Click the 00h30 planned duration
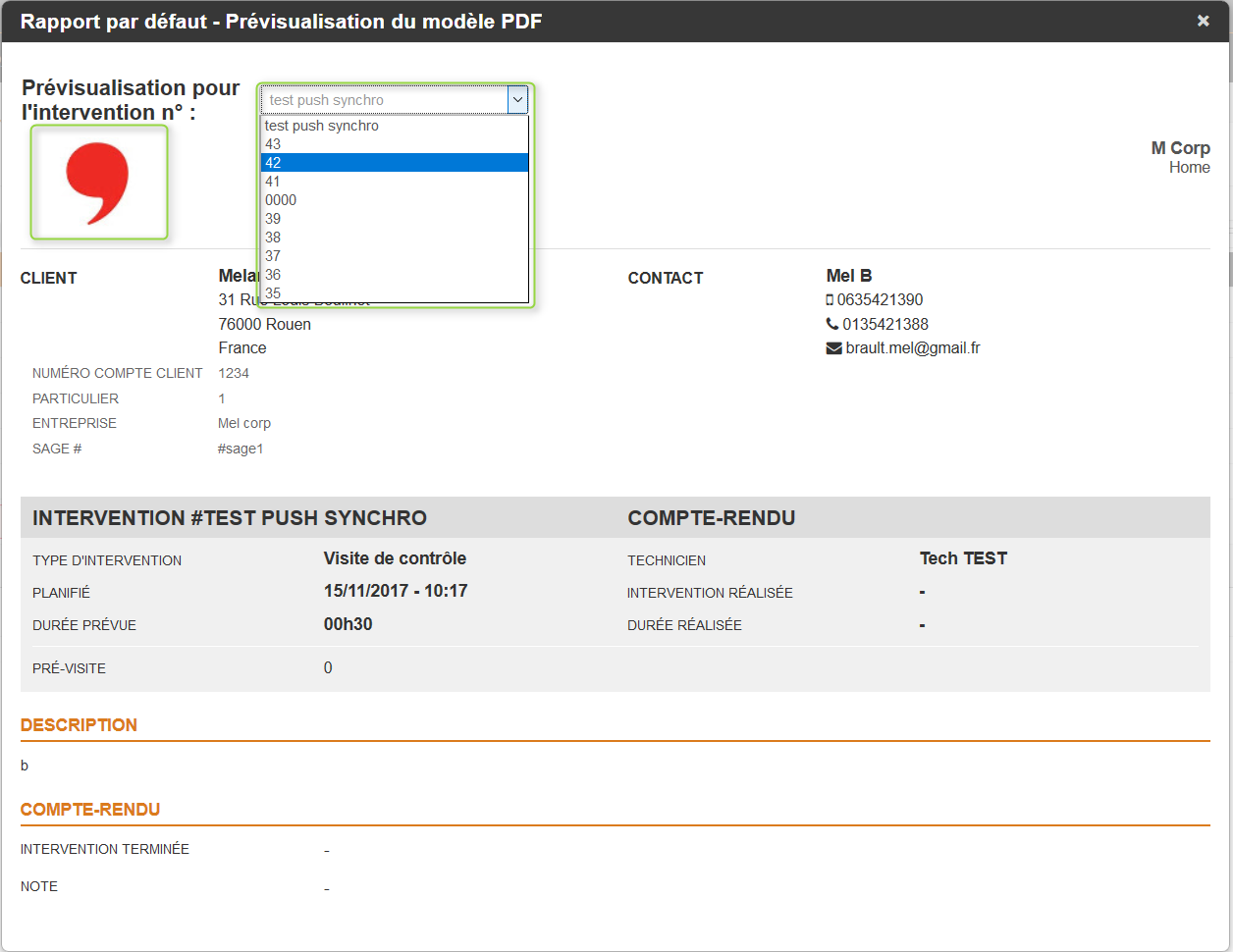 (x=348, y=624)
